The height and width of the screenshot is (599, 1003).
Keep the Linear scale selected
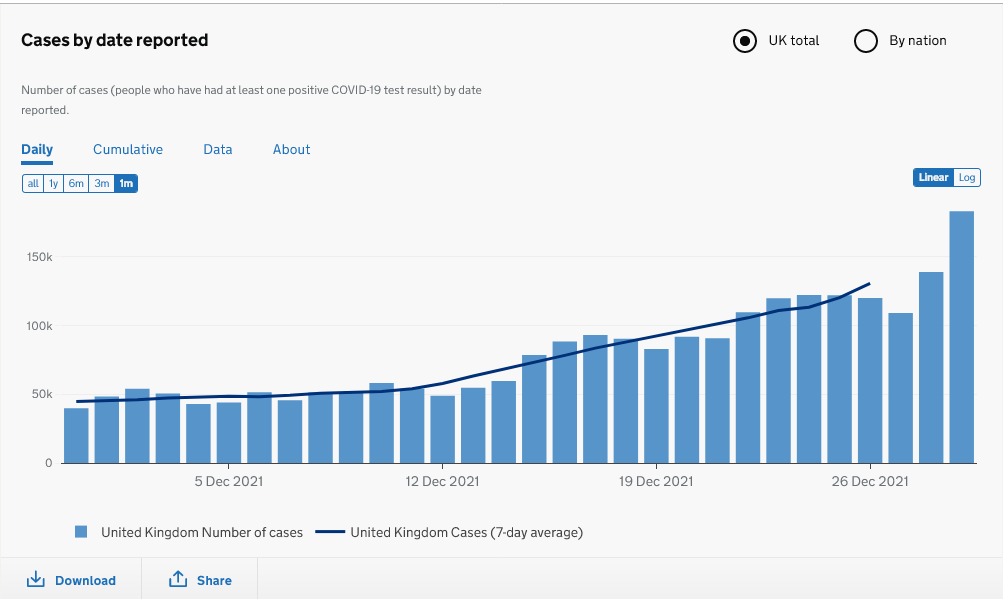pyautogui.click(x=931, y=177)
